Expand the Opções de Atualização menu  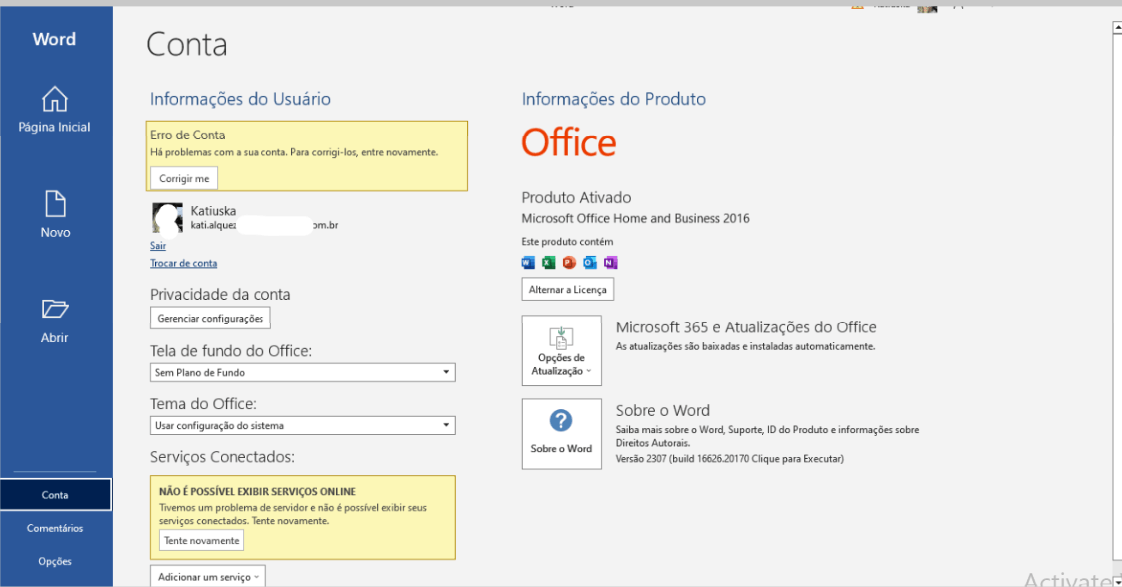point(562,351)
